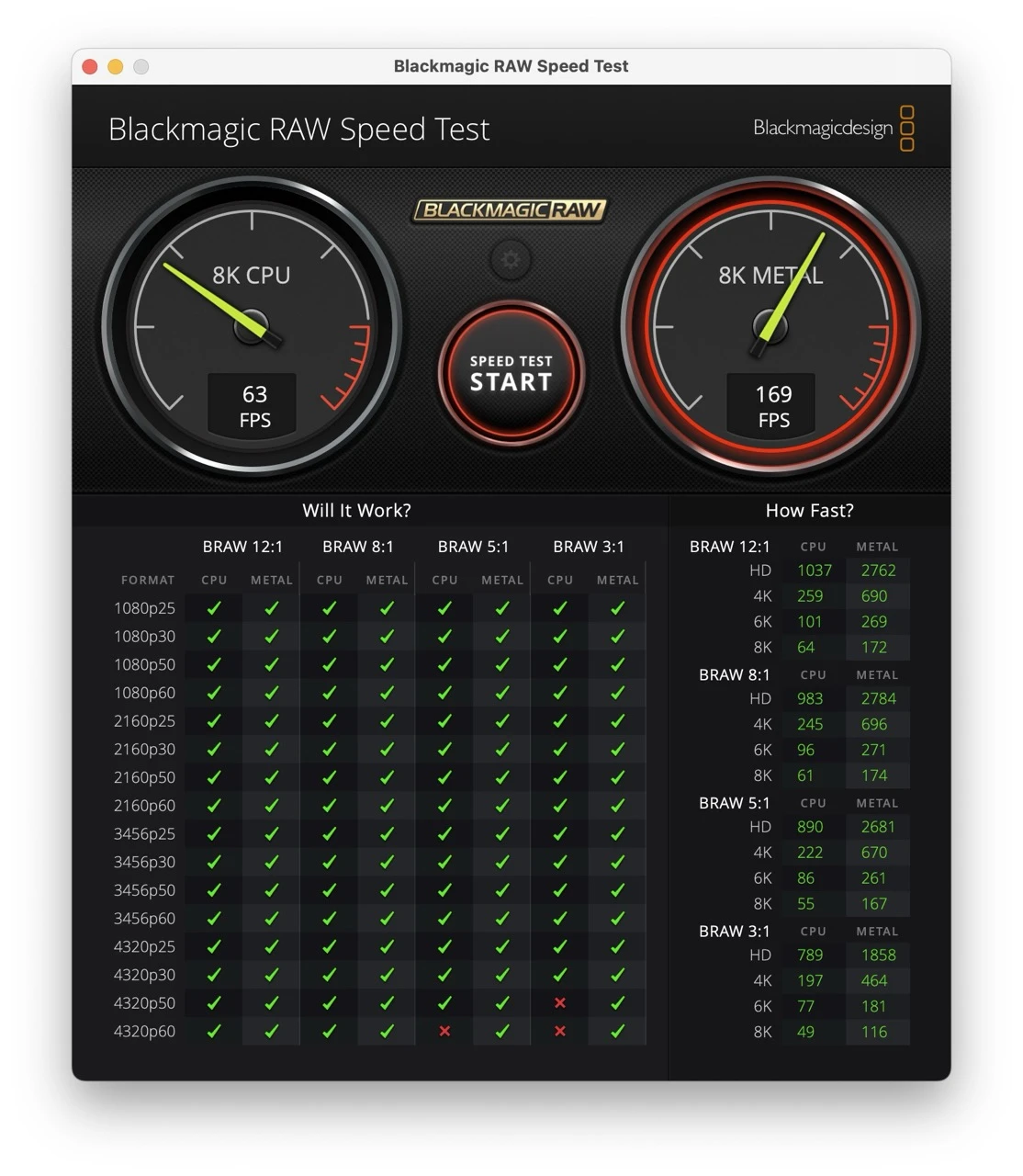This screenshot has height=1176, width=1023.
Task: Click checkmark for 2160p30 BRAW 8:1 CPU
Action: pos(330,749)
